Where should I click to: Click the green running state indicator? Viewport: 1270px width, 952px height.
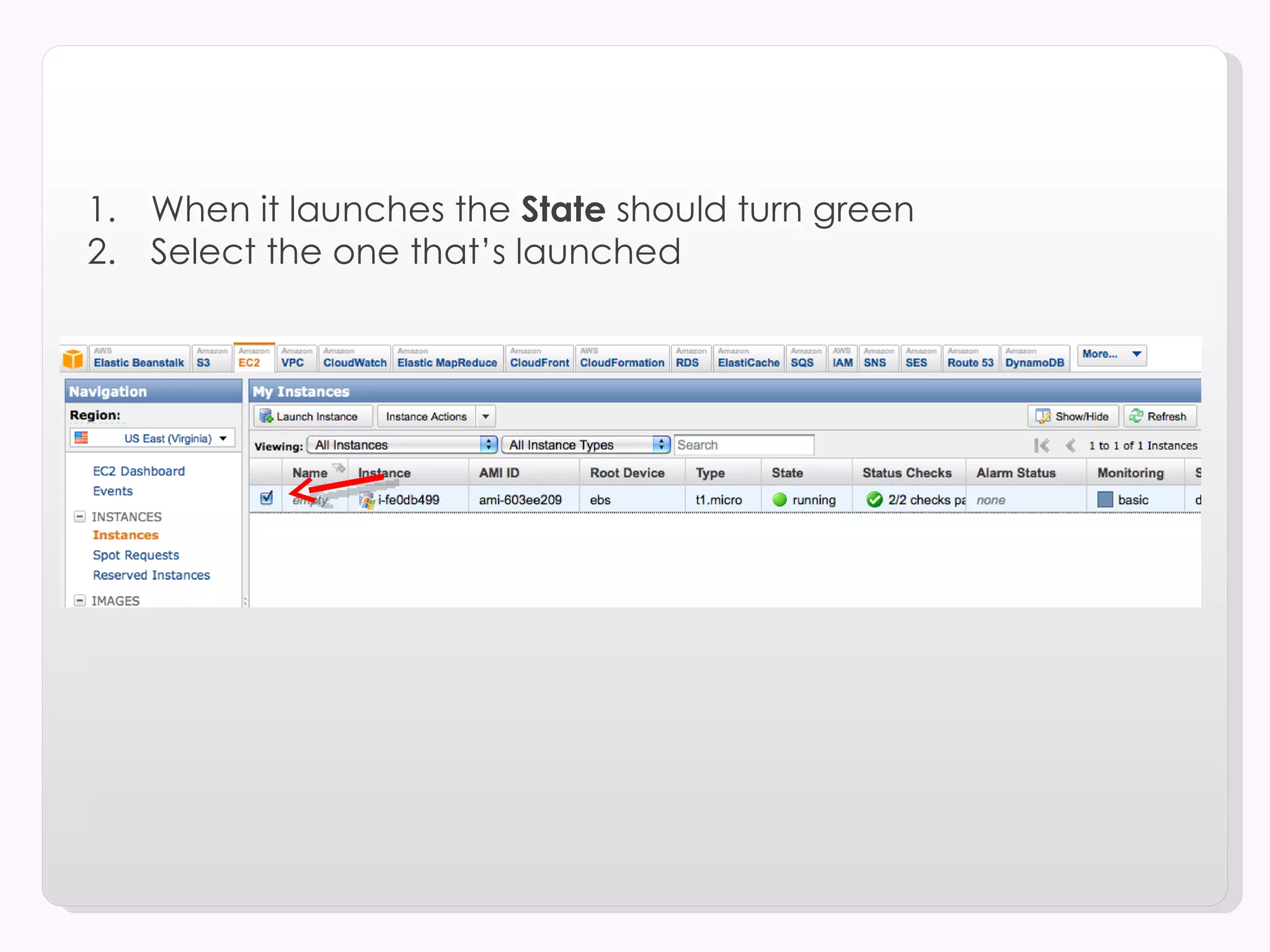pyautogui.click(x=779, y=500)
